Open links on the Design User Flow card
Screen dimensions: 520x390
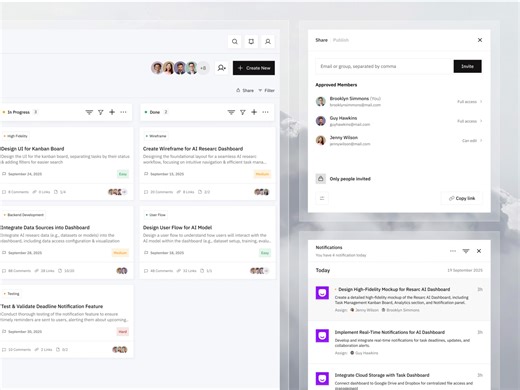pos(186,271)
